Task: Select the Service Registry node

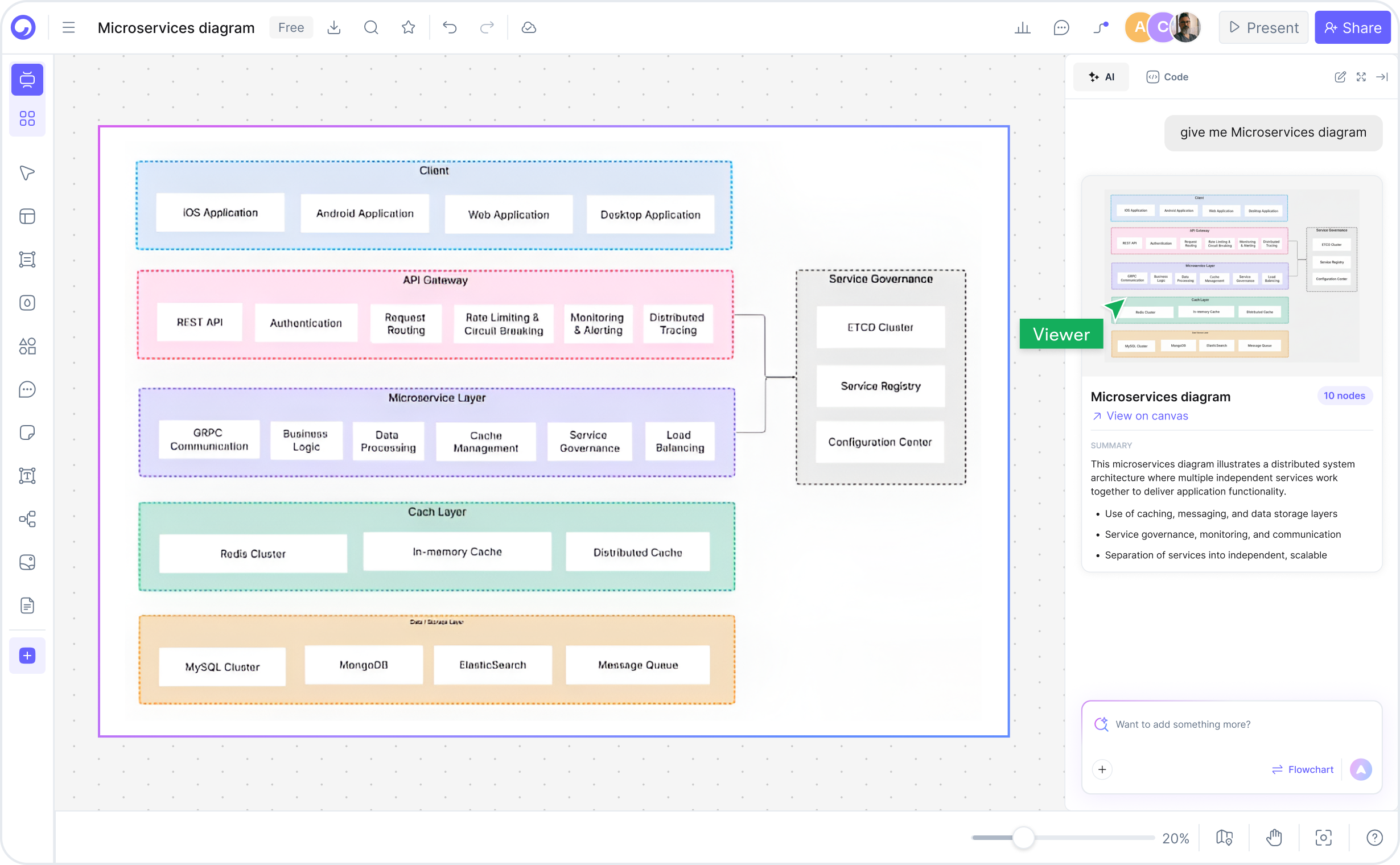Action: pos(880,386)
